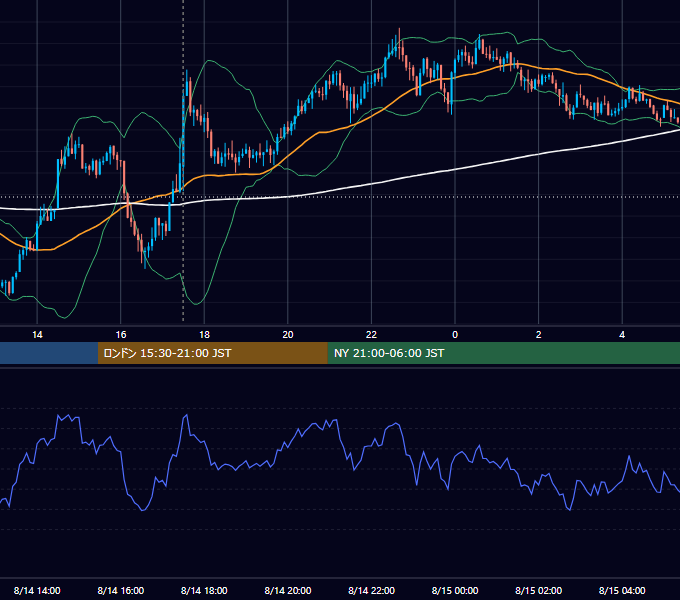
Task: Click the hour label 0 under the price chart
Action: point(455,335)
